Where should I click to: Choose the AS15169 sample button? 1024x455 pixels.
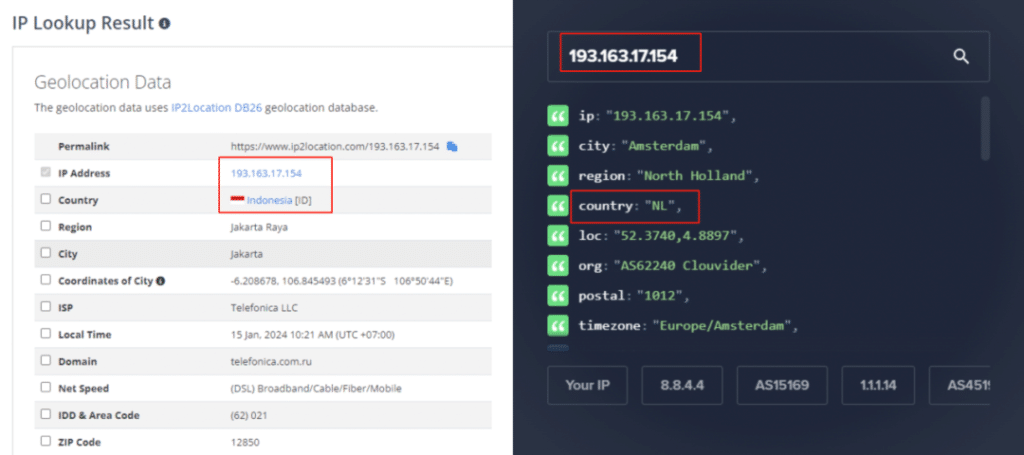[782, 385]
